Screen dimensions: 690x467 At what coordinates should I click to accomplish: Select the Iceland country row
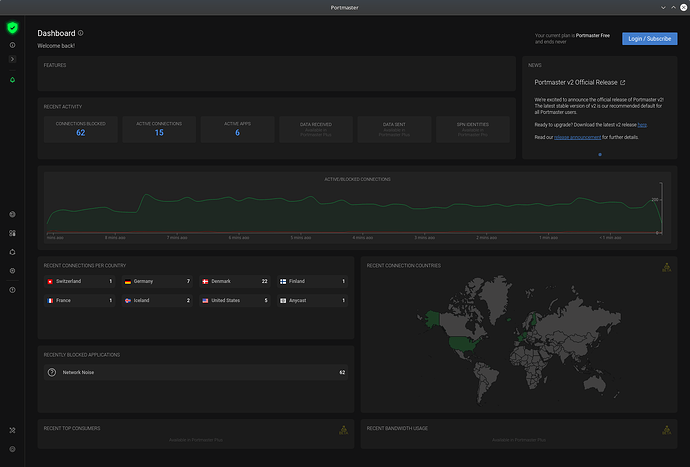click(157, 301)
